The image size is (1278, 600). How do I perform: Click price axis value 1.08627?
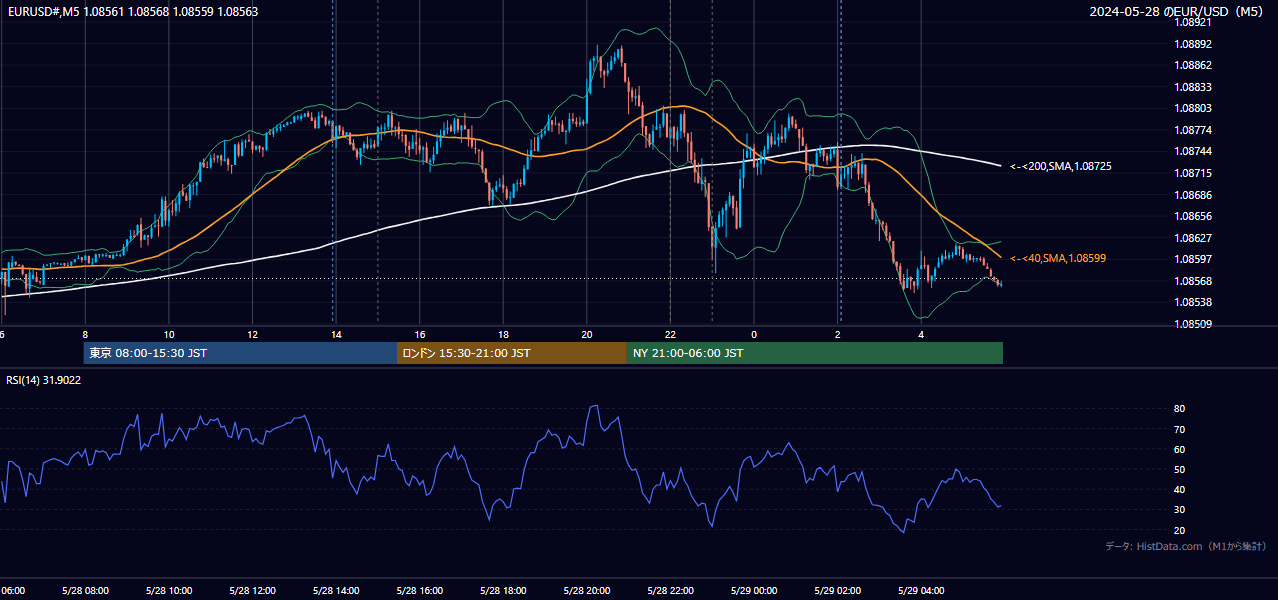1194,238
